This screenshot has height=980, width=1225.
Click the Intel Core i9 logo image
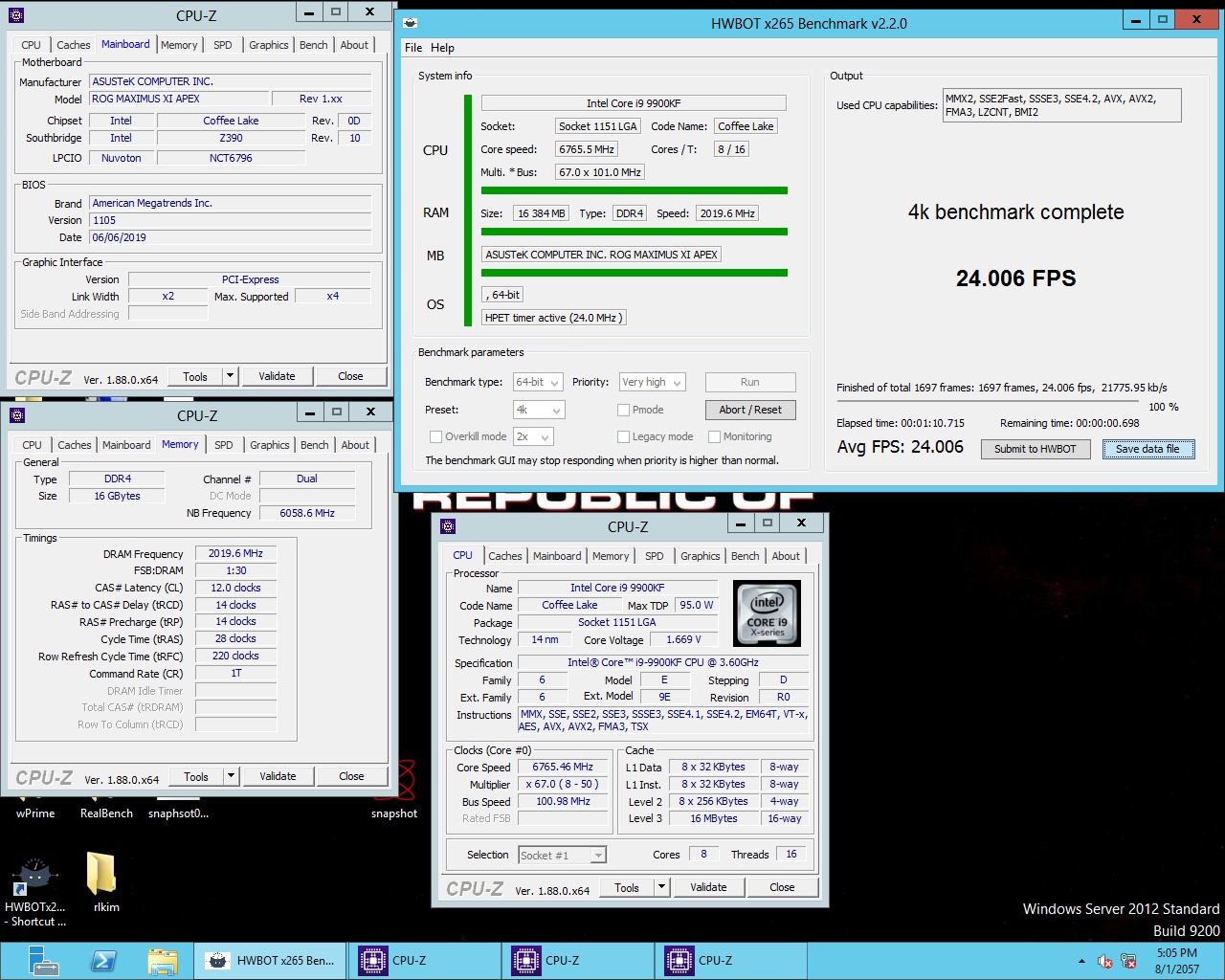click(767, 613)
